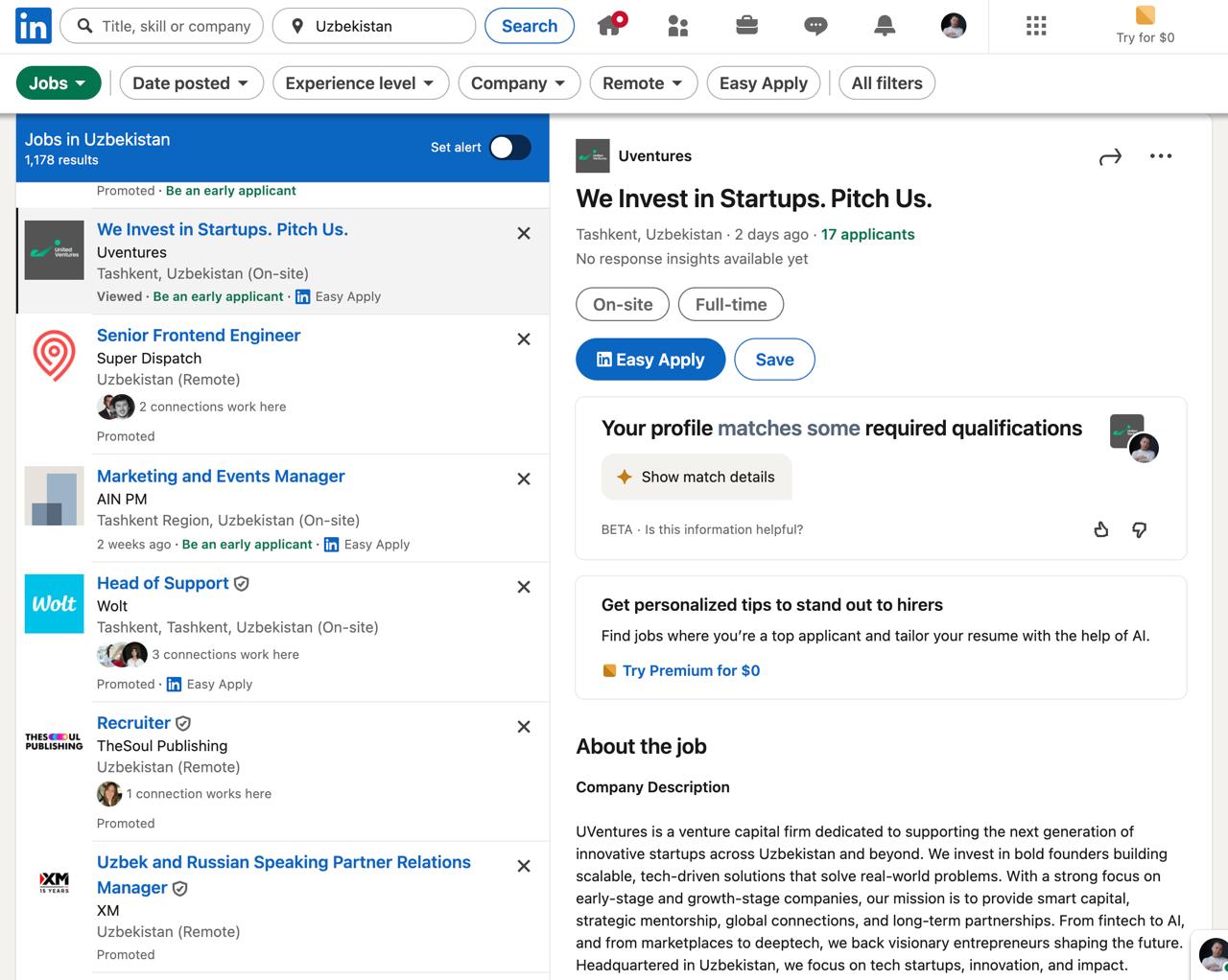Dismiss the Recruiter job listing

point(524,727)
